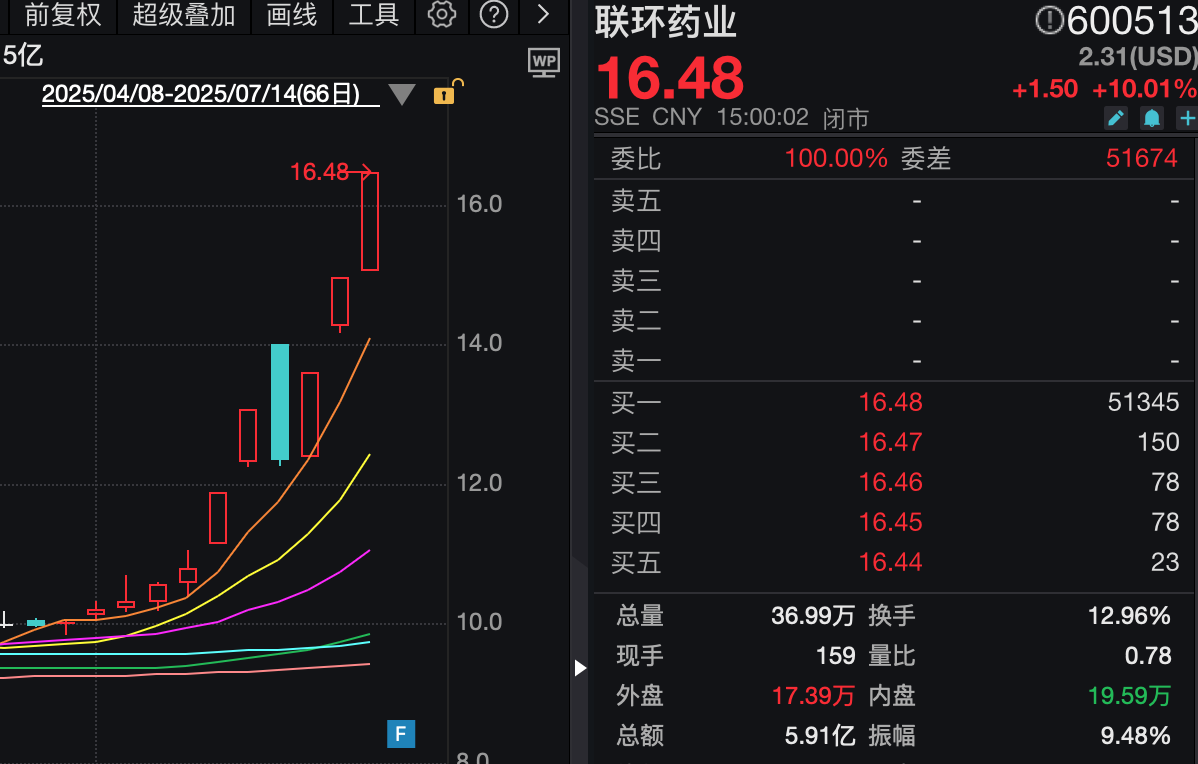Viewport: 1198px width, 764px height.
Task: Open 前复权 adjustment menu
Action: [x=63, y=15]
